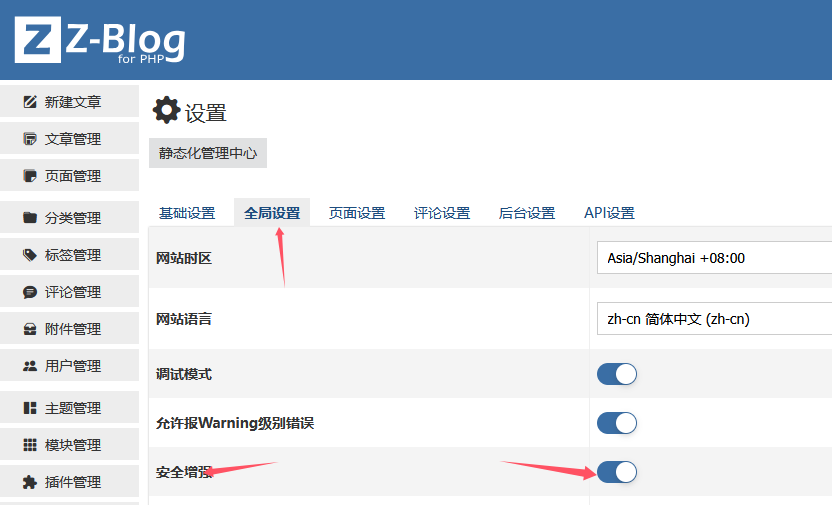Toggle the 调试模式 debug mode switch
The image size is (832, 505).
click(x=616, y=374)
